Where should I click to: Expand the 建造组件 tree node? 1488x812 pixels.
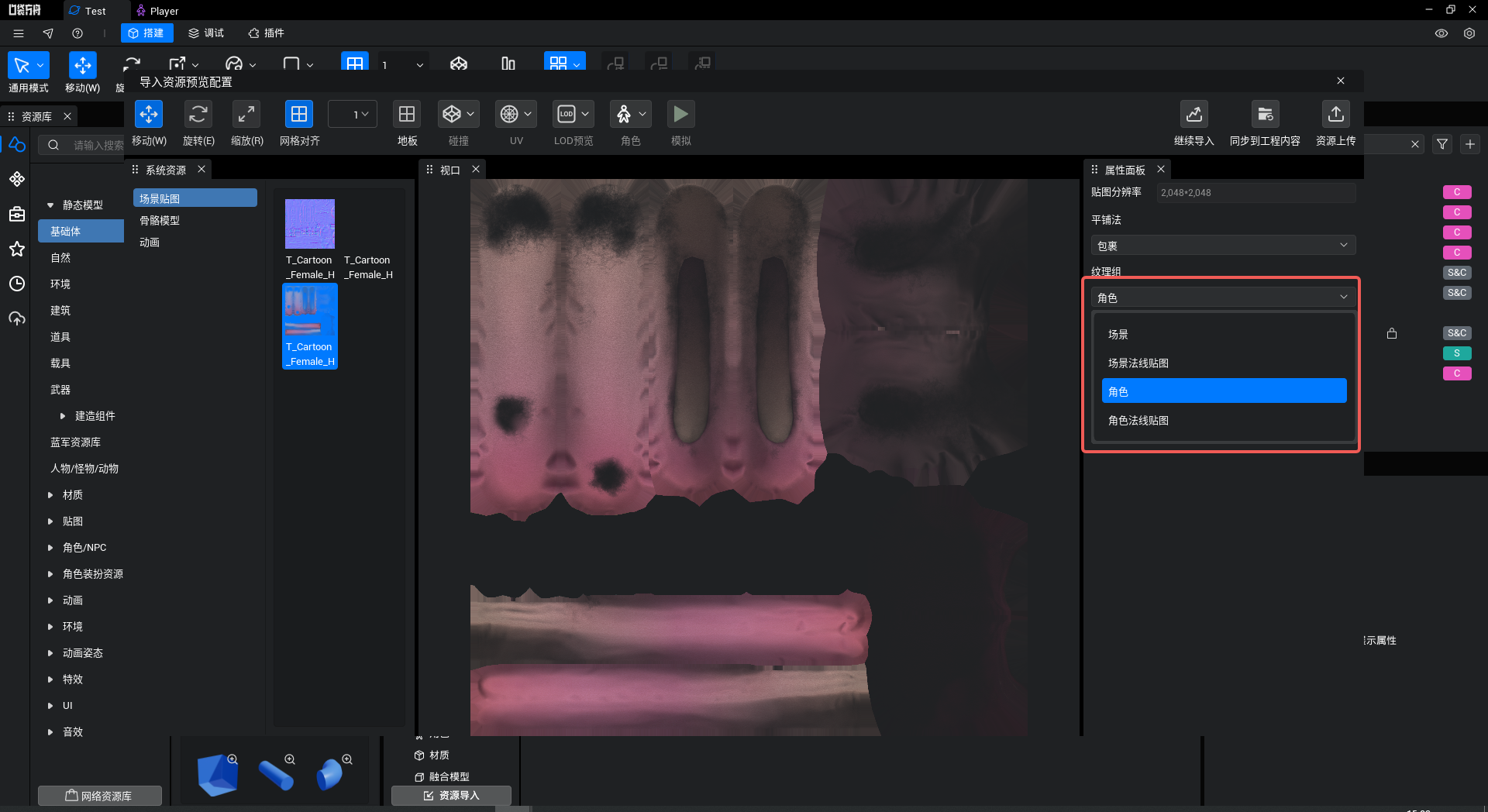point(63,416)
